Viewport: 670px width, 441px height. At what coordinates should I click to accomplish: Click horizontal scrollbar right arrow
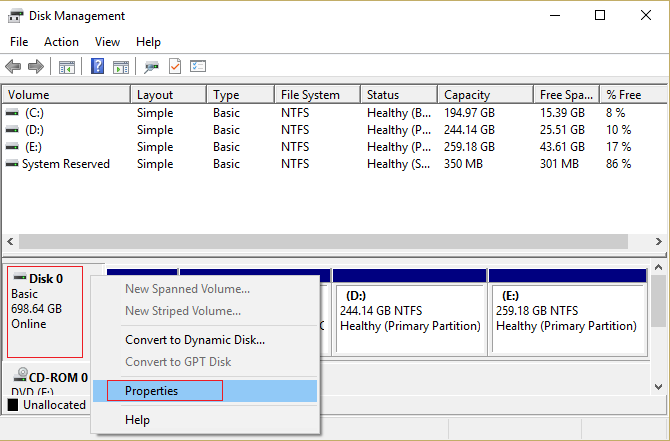[658, 241]
